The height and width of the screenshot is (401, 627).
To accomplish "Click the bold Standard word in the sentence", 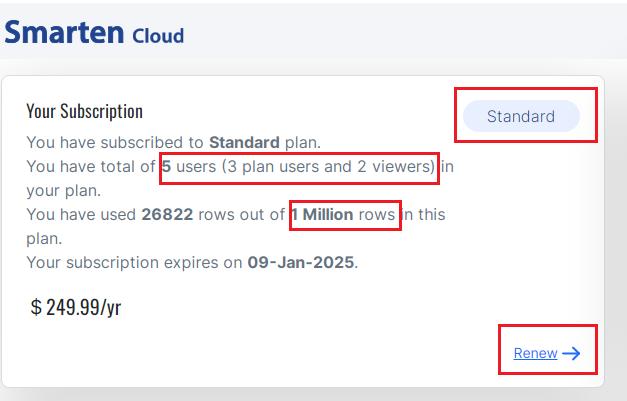I will coord(244,142).
